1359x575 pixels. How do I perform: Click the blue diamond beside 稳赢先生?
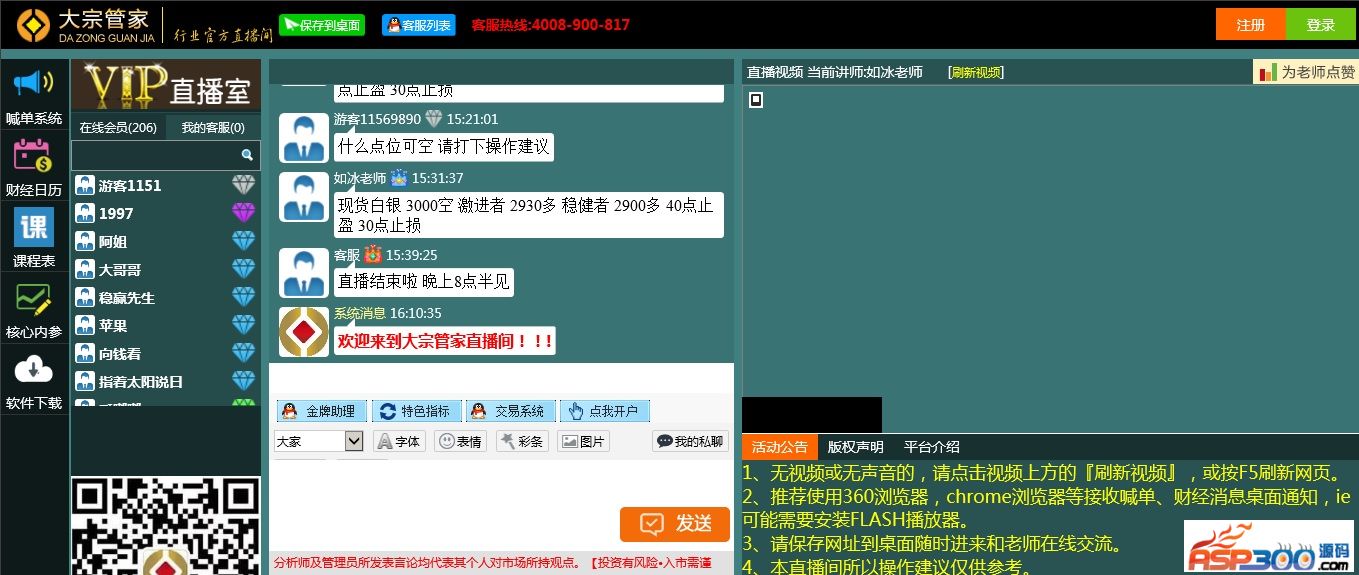244,297
